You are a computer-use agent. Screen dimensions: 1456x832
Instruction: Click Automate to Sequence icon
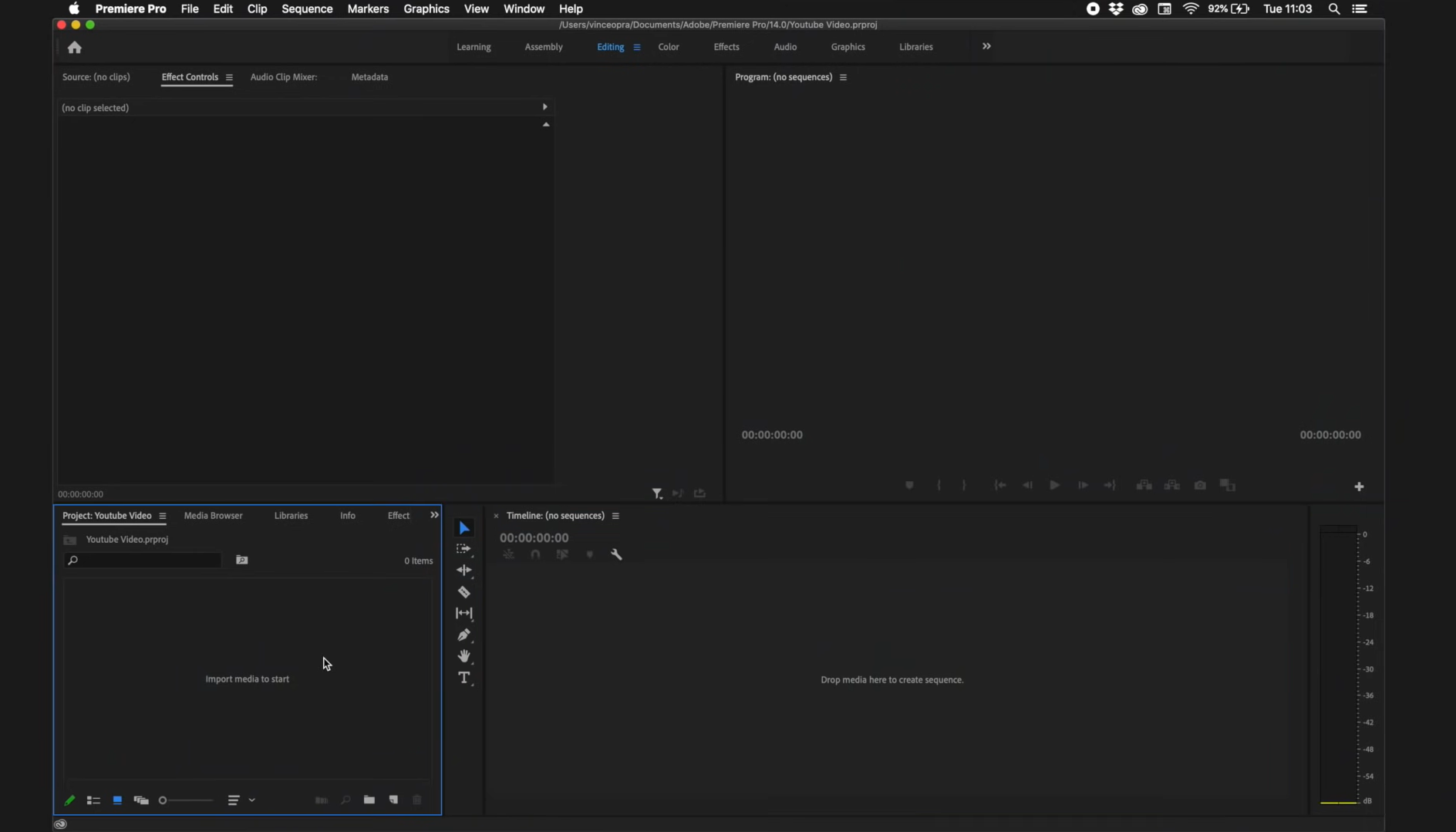pos(322,800)
